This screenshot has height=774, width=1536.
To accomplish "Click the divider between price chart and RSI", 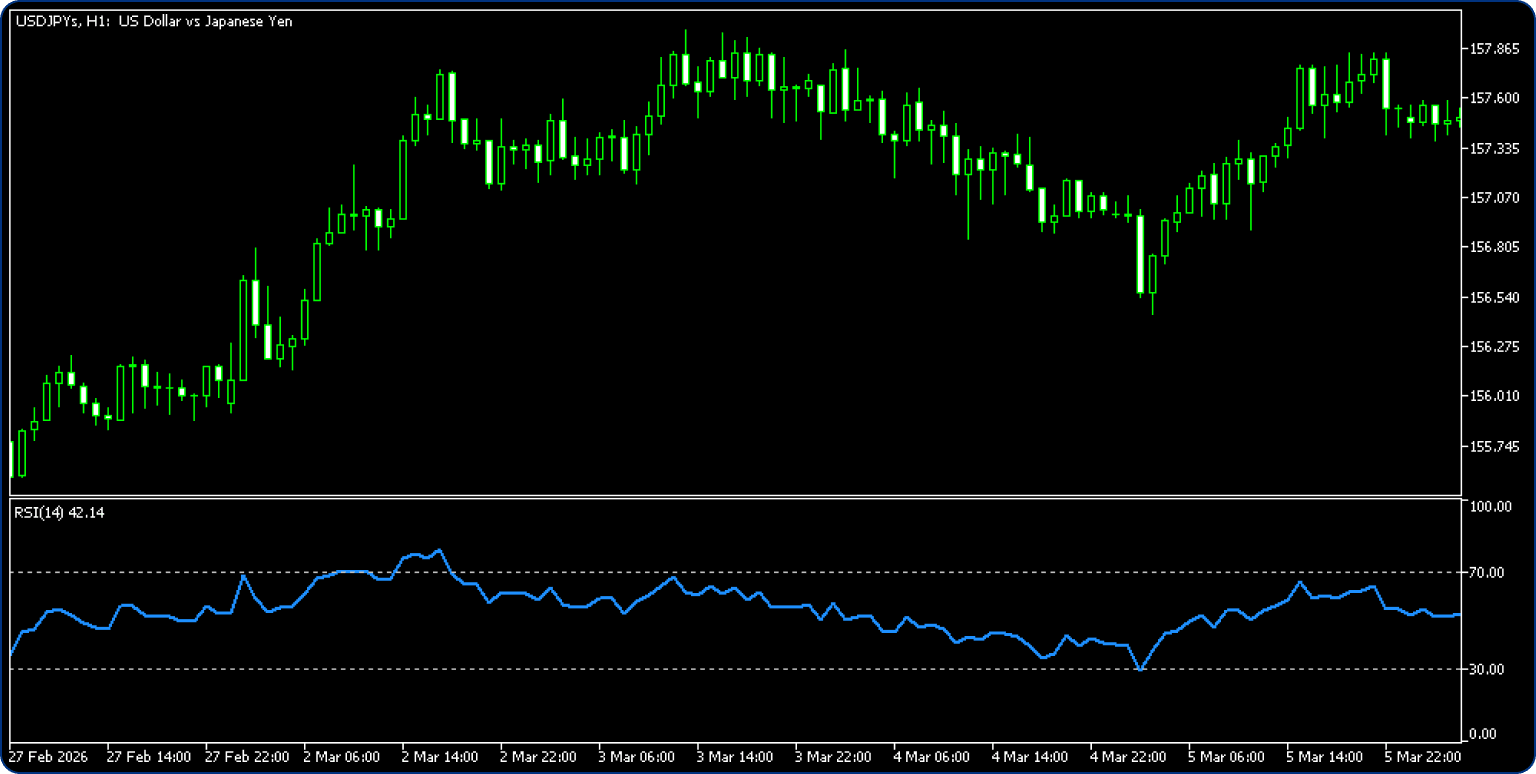I will [x=735, y=496].
